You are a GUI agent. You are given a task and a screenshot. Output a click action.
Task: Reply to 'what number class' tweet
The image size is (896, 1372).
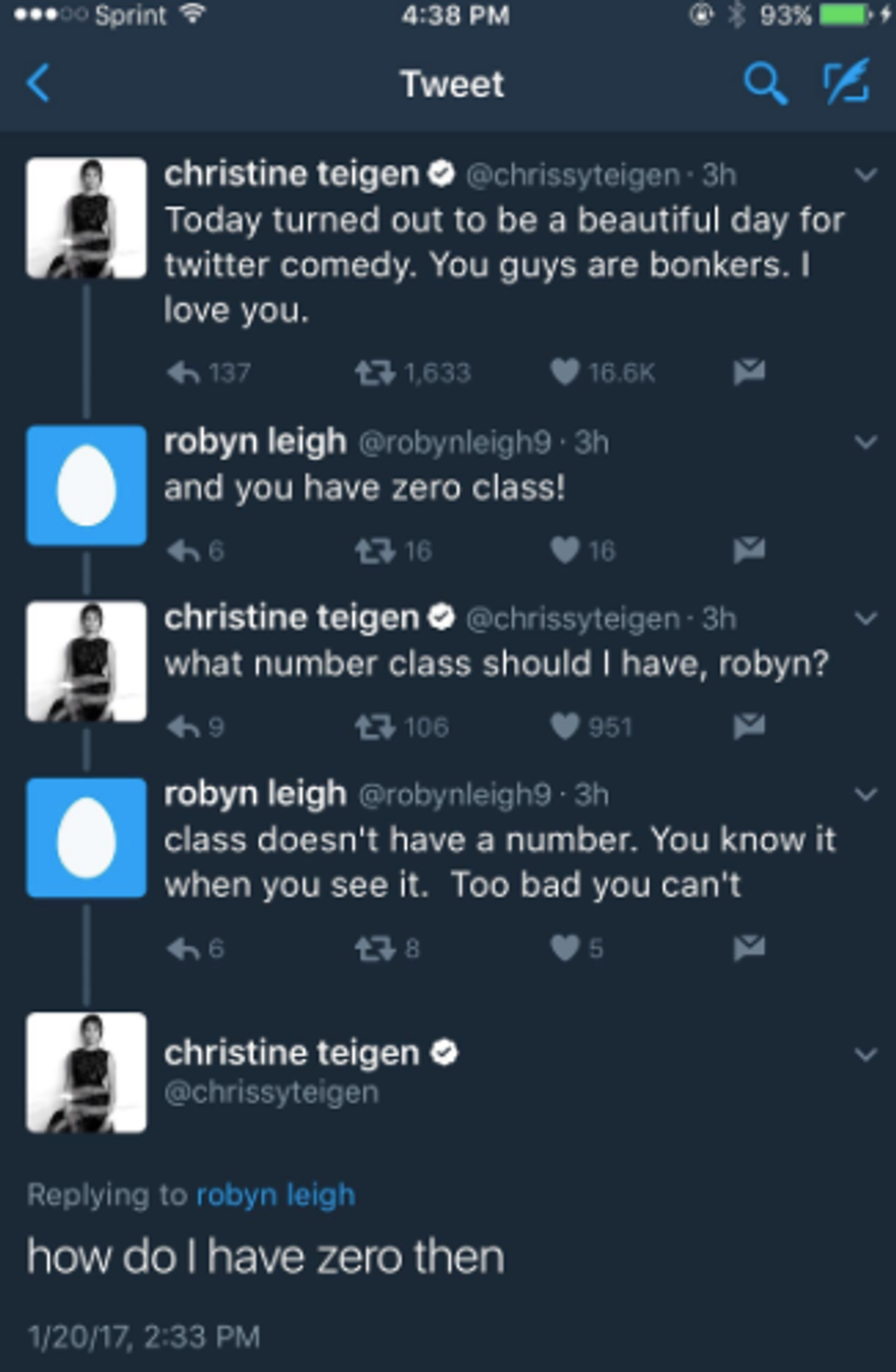pyautogui.click(x=184, y=726)
